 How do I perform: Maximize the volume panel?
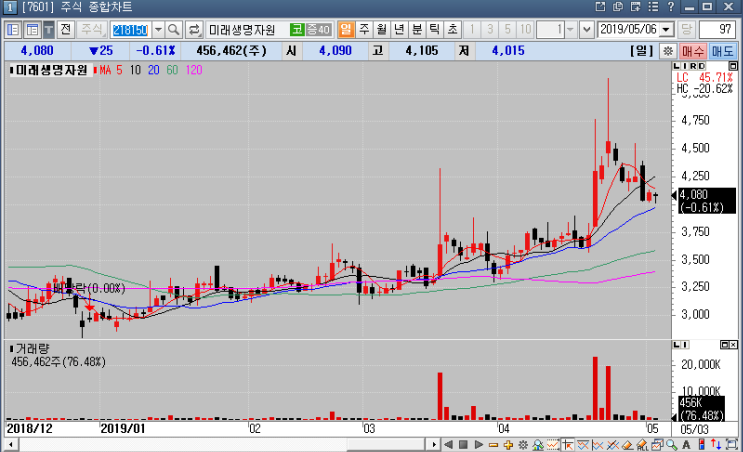point(725,345)
